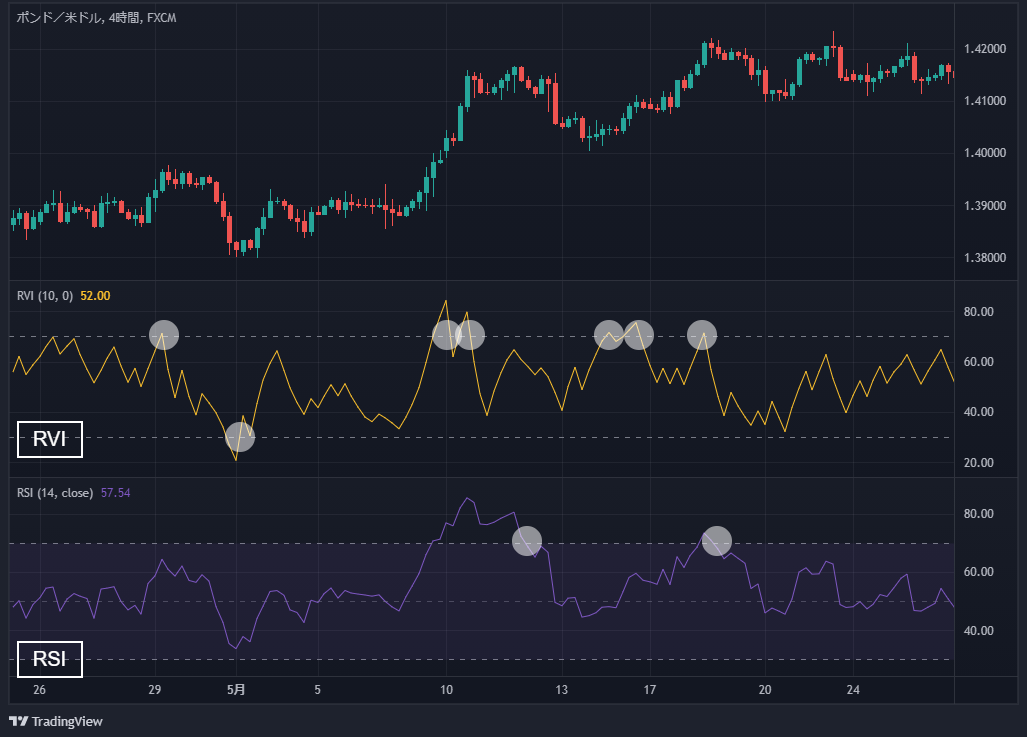This screenshot has height=737, width=1027.
Task: Select the 17 date label on time axis
Action: (x=648, y=689)
